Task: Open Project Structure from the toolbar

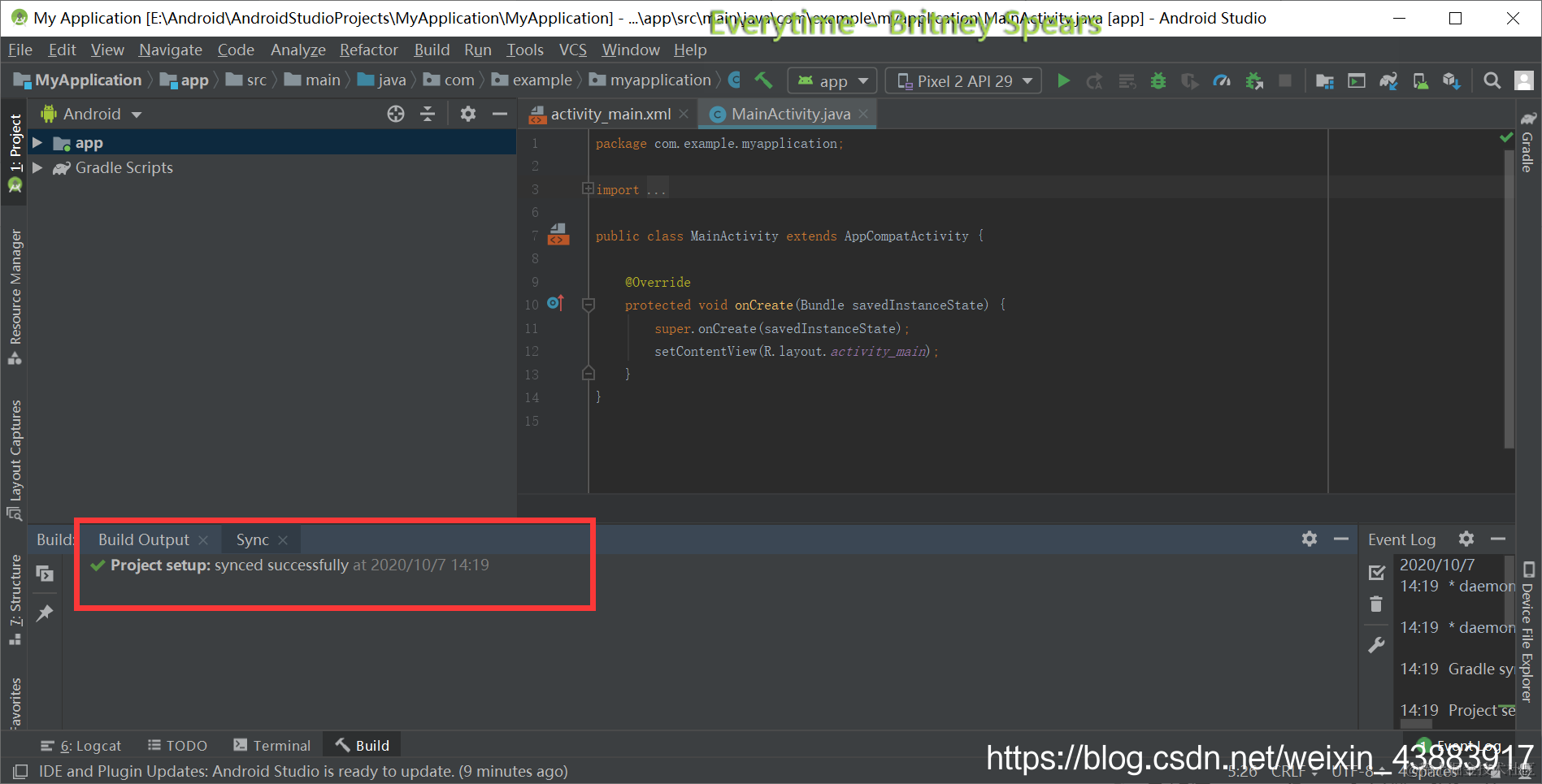Action: 1325,80
